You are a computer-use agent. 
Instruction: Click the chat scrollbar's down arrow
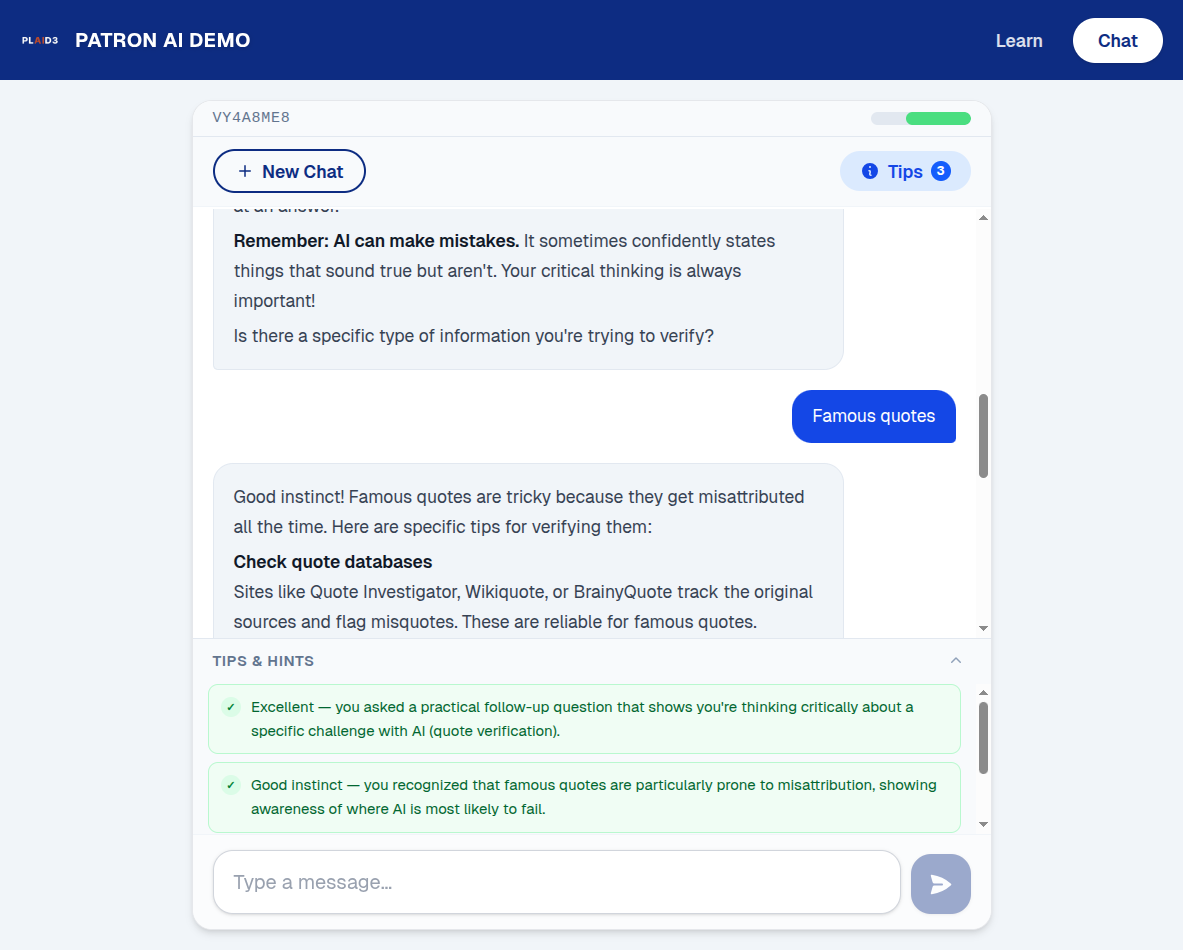click(x=983, y=627)
